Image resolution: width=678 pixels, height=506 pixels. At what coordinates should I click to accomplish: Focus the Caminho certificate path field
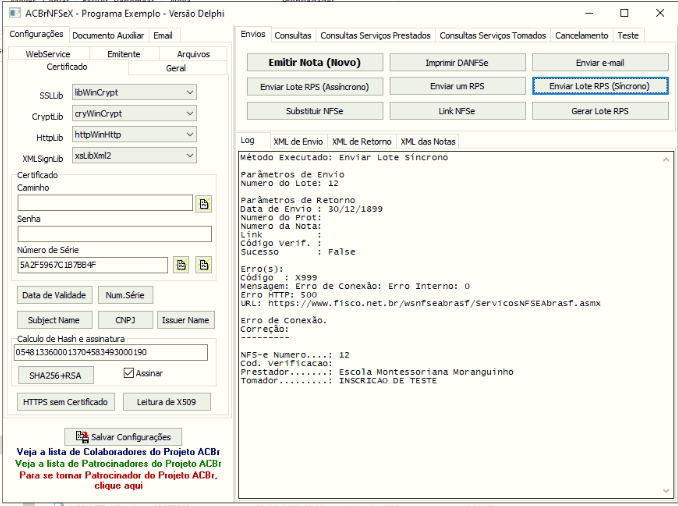[x=105, y=203]
